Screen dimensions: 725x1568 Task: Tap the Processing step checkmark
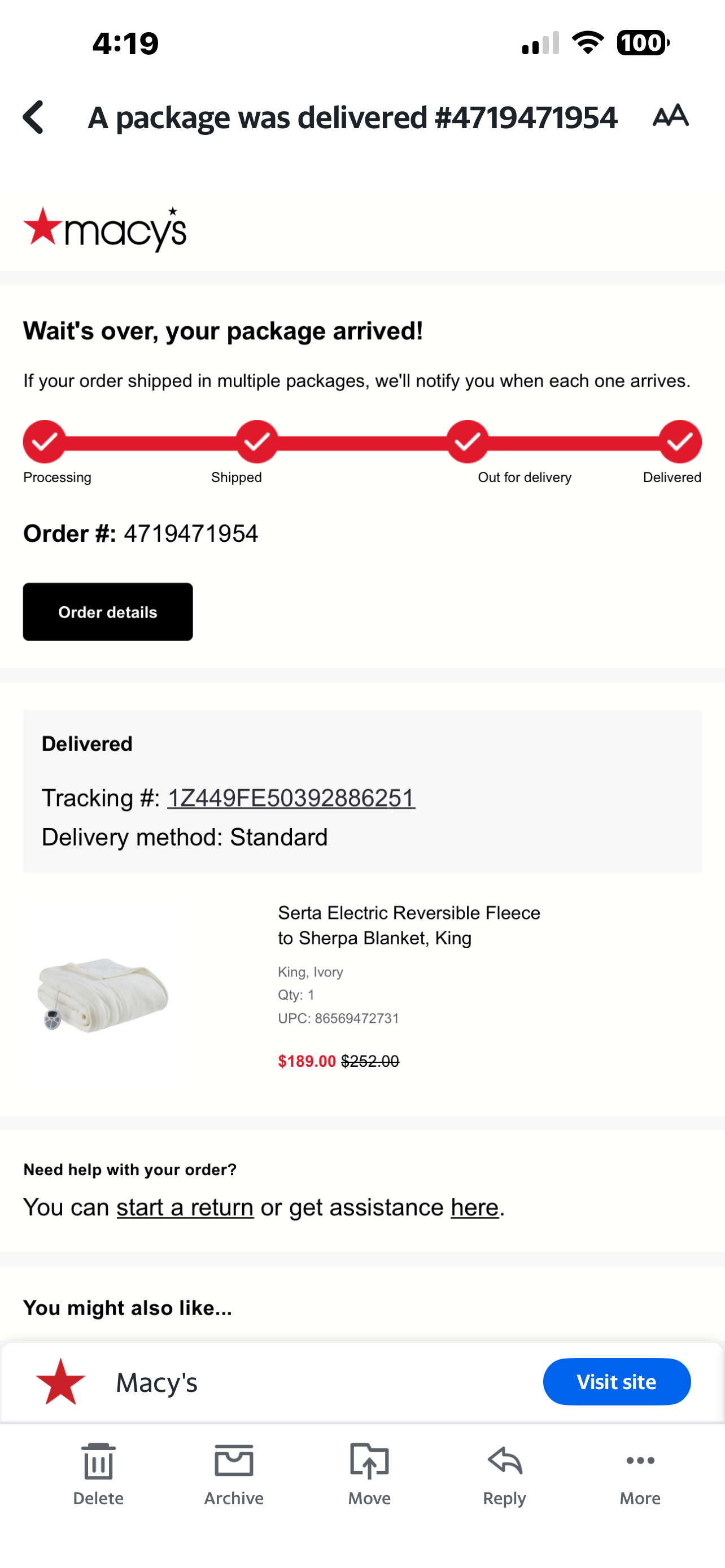tap(45, 441)
